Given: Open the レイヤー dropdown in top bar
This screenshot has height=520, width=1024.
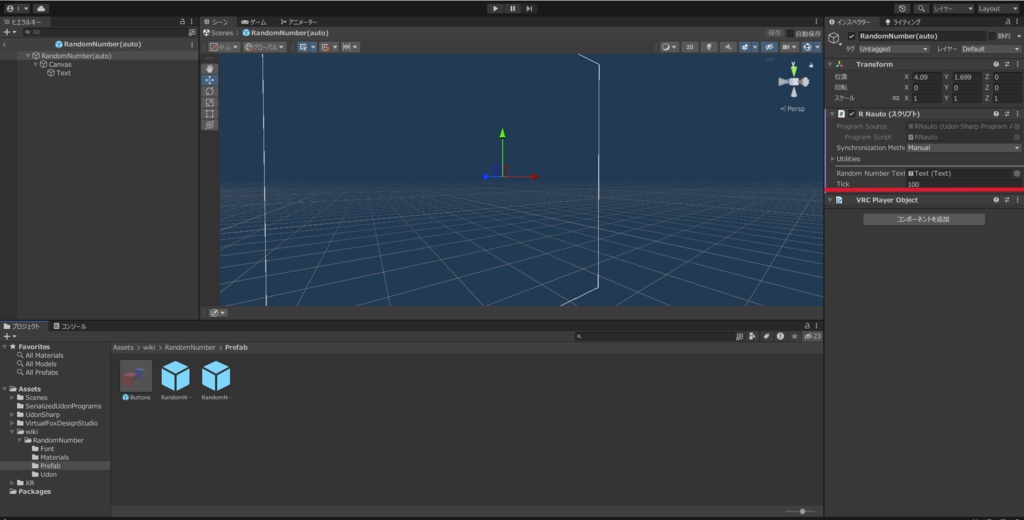Looking at the screenshot, I should tap(953, 8).
